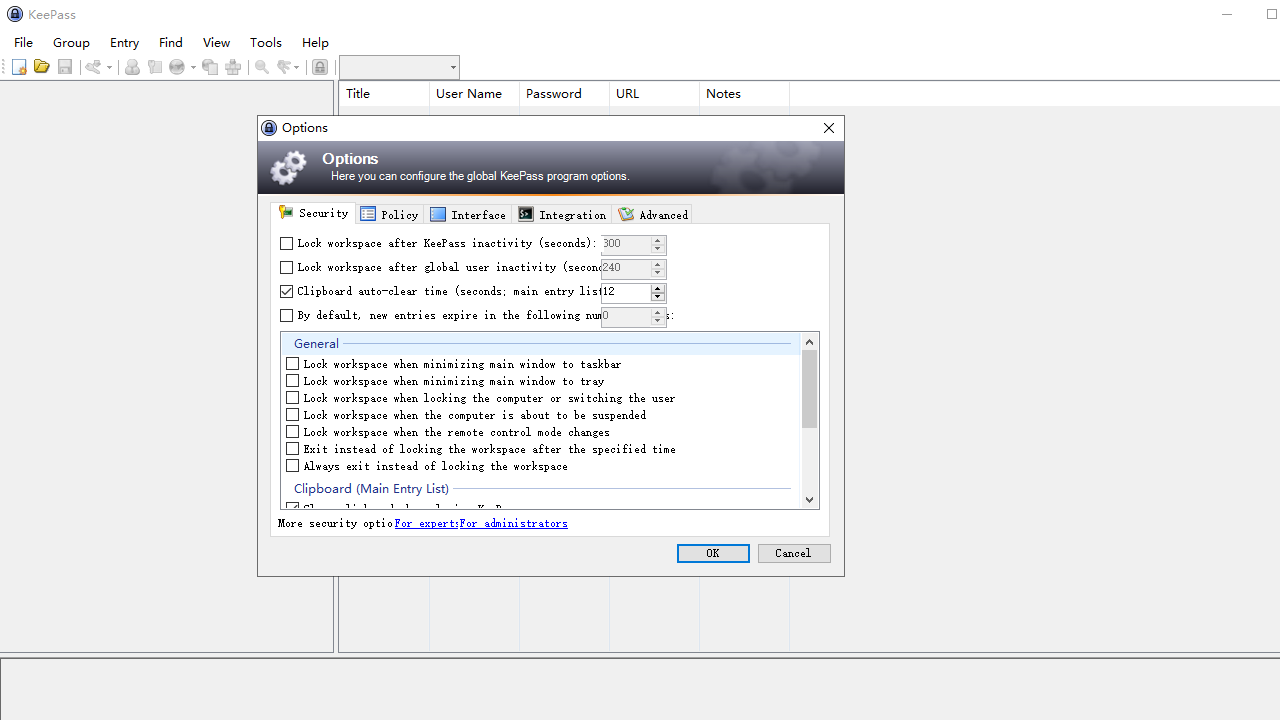1280x720 pixels.
Task: Click the Save database floppy icon
Action: coord(65,67)
